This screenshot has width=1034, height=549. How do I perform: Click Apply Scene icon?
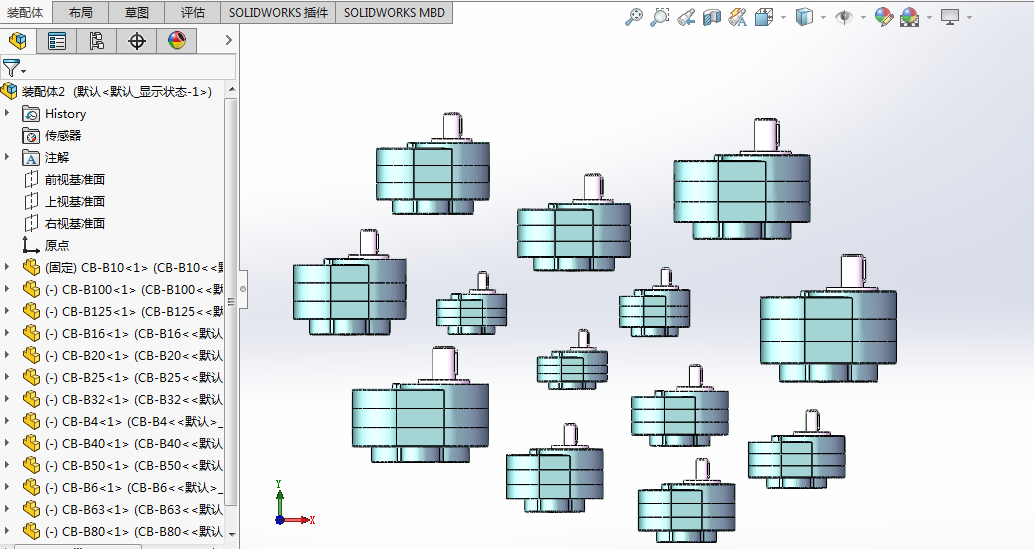pyautogui.click(x=909, y=17)
